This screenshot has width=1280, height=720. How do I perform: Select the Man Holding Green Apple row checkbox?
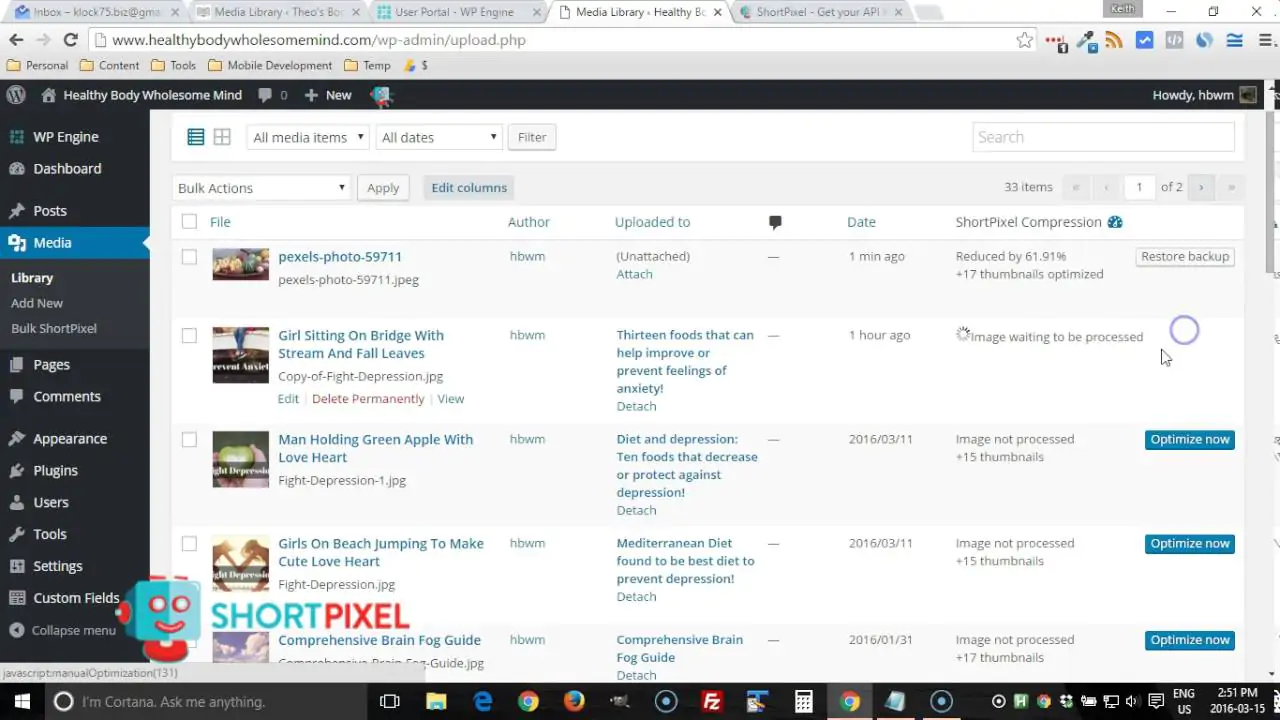click(x=189, y=440)
